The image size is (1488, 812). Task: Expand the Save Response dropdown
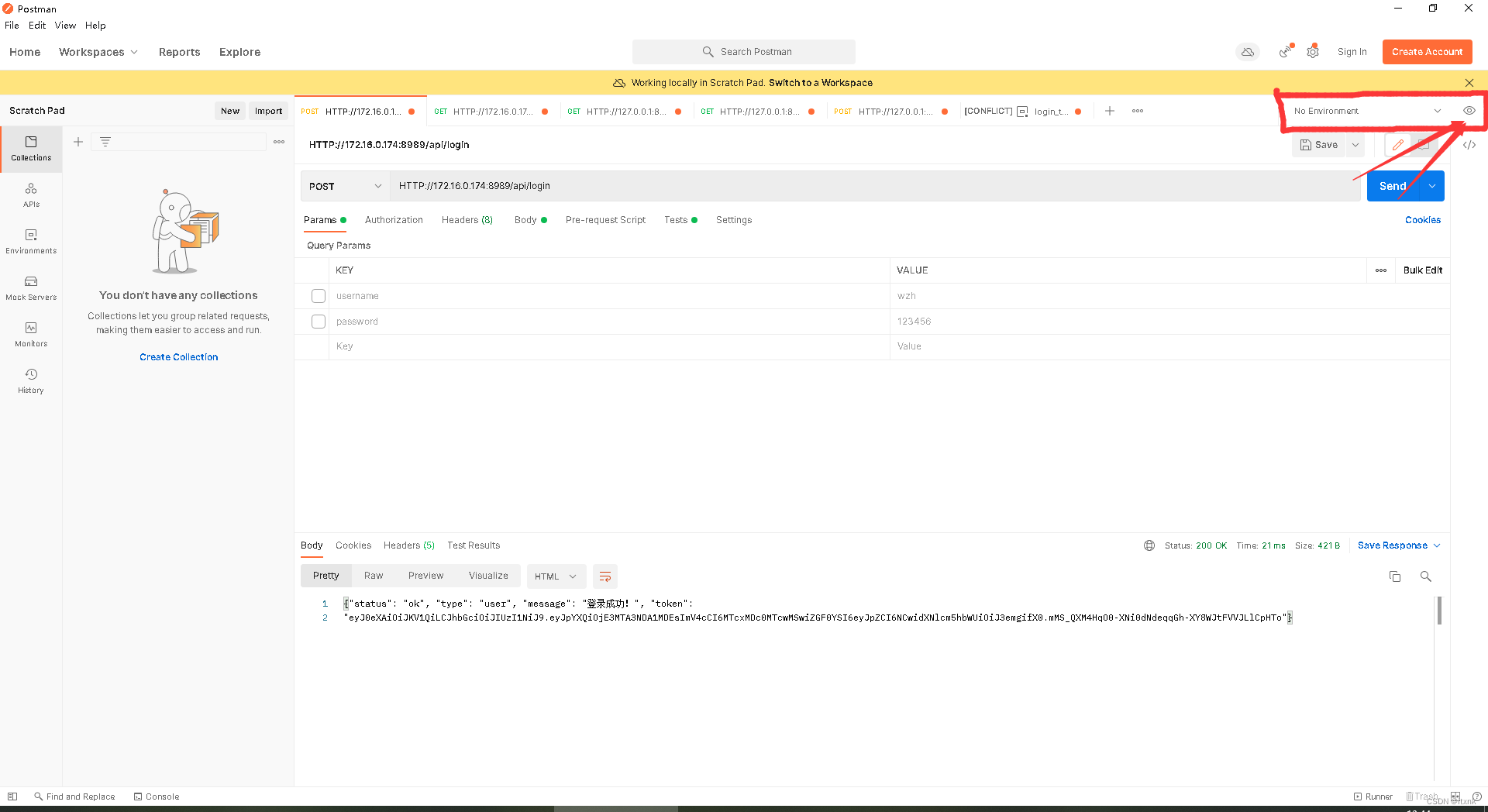tap(1399, 545)
